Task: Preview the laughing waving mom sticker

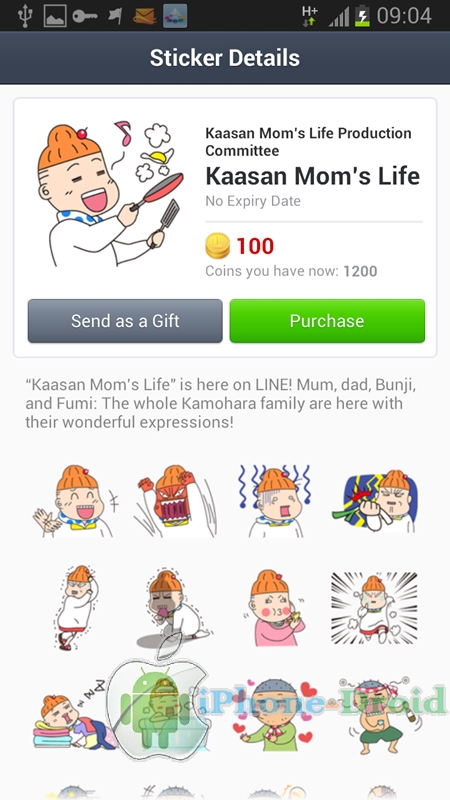Action: [x=73, y=501]
